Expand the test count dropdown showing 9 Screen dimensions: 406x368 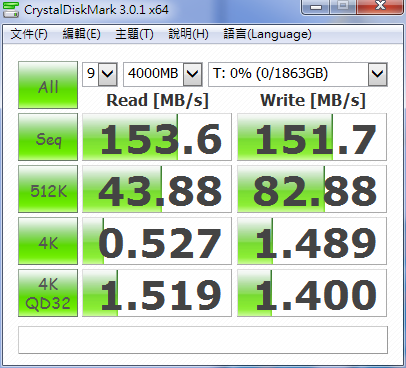pos(108,74)
